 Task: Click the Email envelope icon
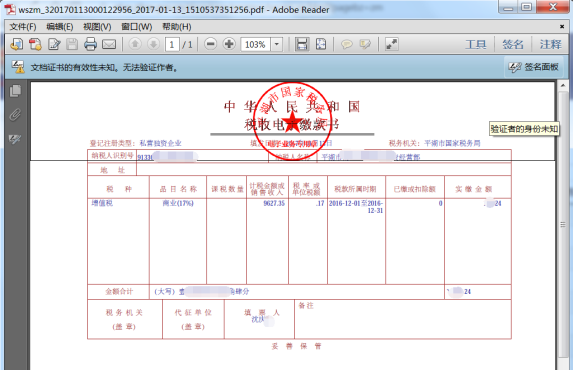[109, 44]
